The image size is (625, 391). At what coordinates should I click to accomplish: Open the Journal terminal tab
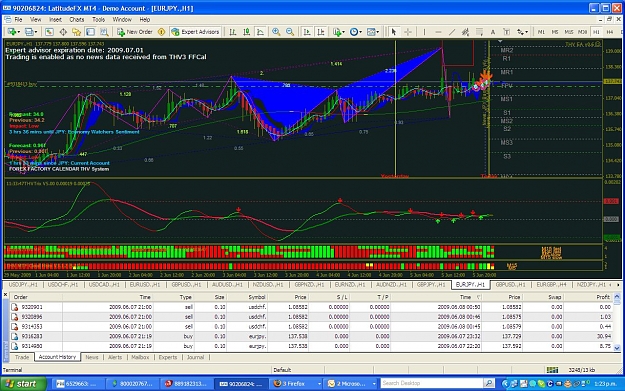coord(195,357)
